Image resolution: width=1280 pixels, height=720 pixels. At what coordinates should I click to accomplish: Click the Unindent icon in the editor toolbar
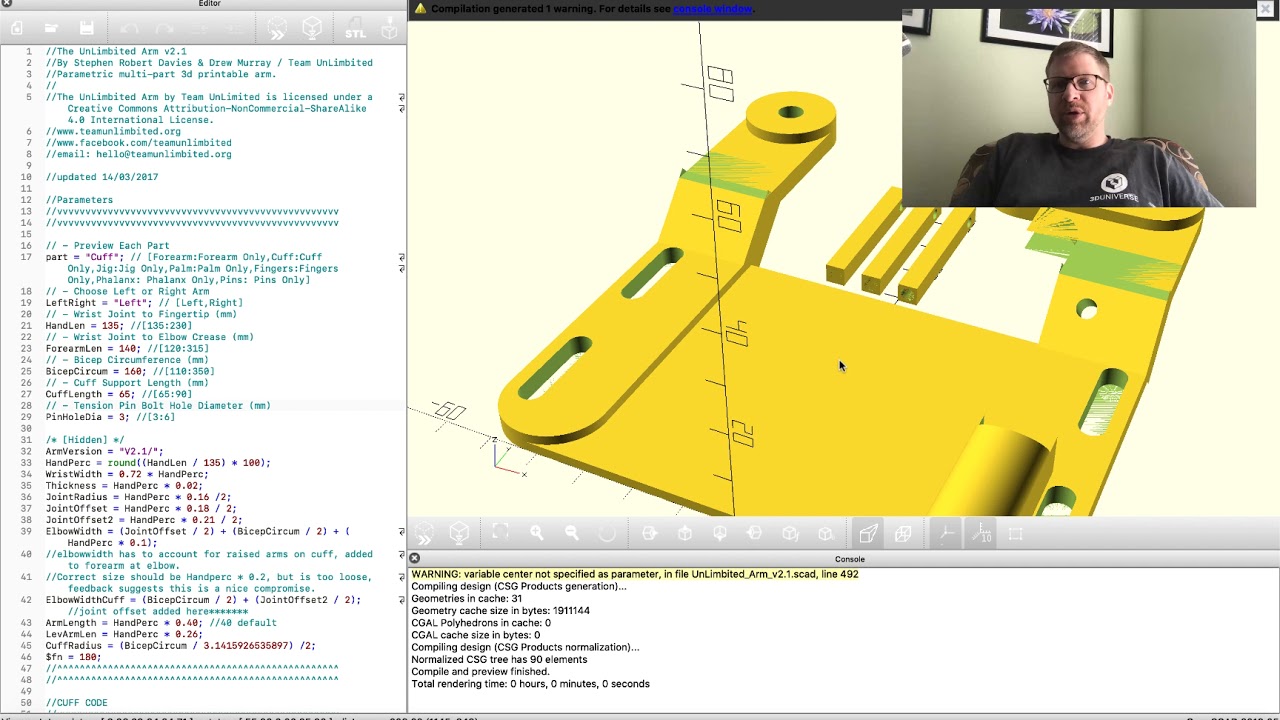(x=201, y=29)
